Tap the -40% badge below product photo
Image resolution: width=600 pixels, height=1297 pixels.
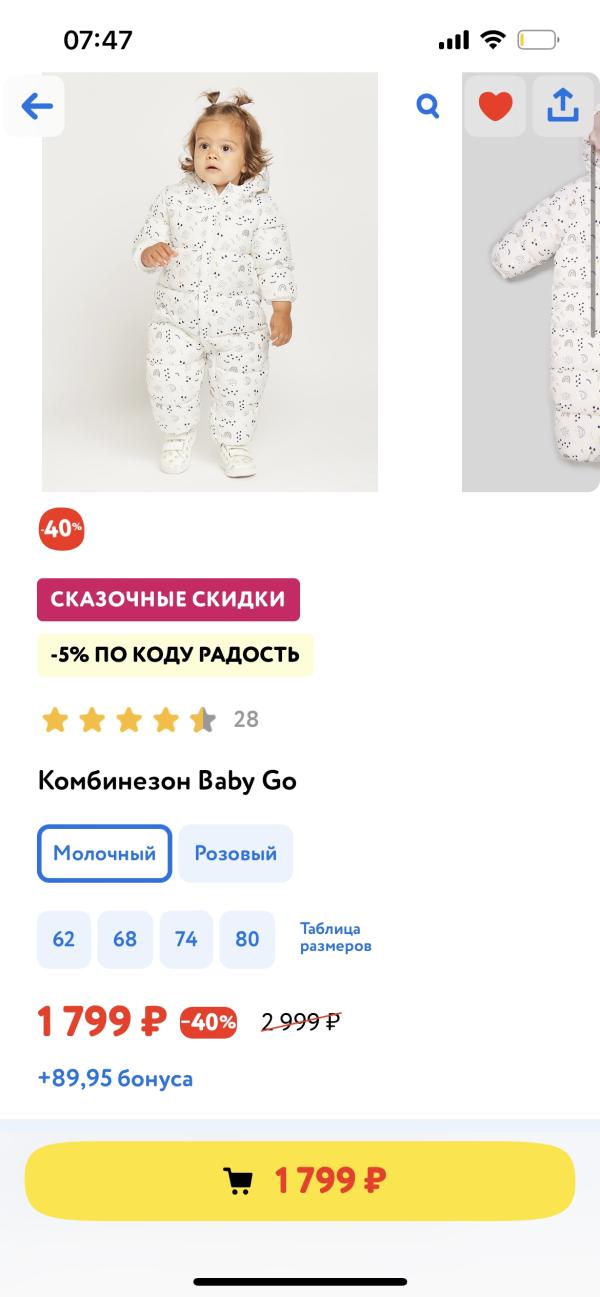(61, 529)
